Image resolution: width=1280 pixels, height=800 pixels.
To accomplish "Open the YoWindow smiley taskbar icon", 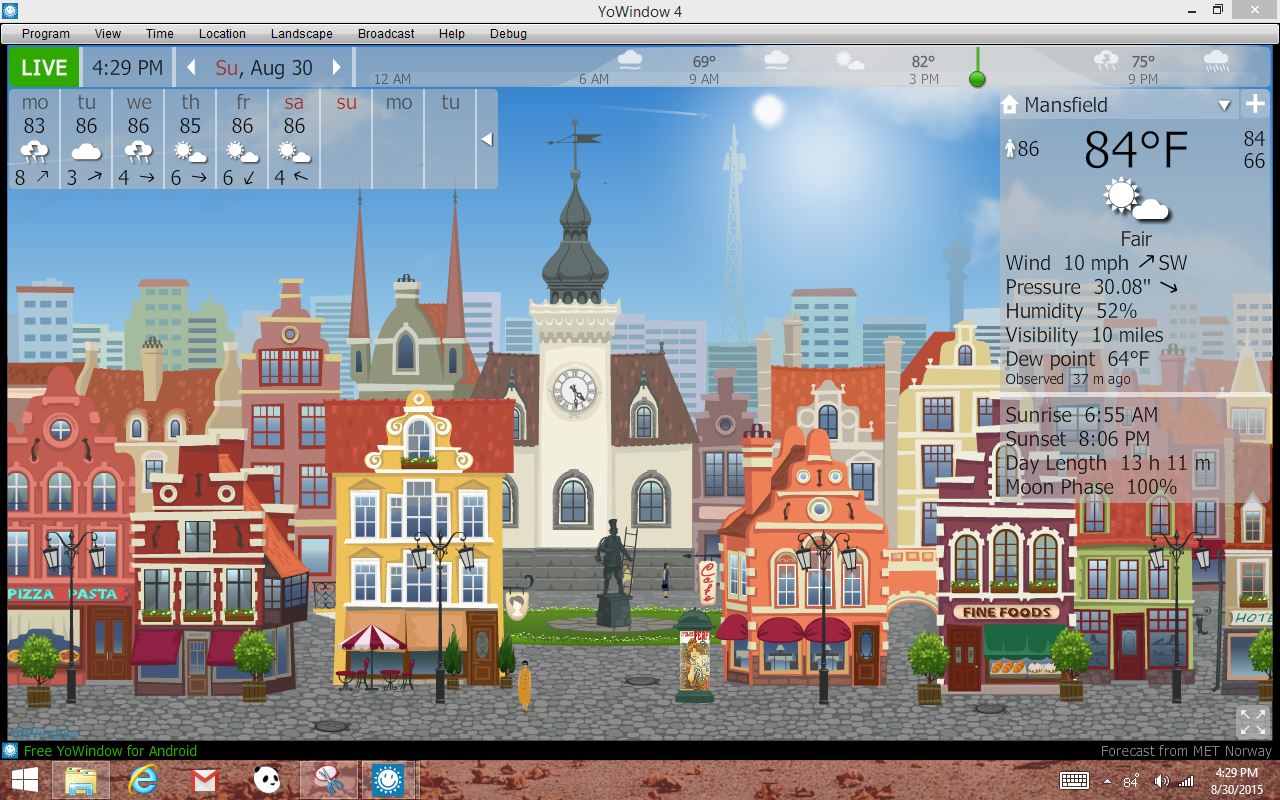I will click(387, 779).
